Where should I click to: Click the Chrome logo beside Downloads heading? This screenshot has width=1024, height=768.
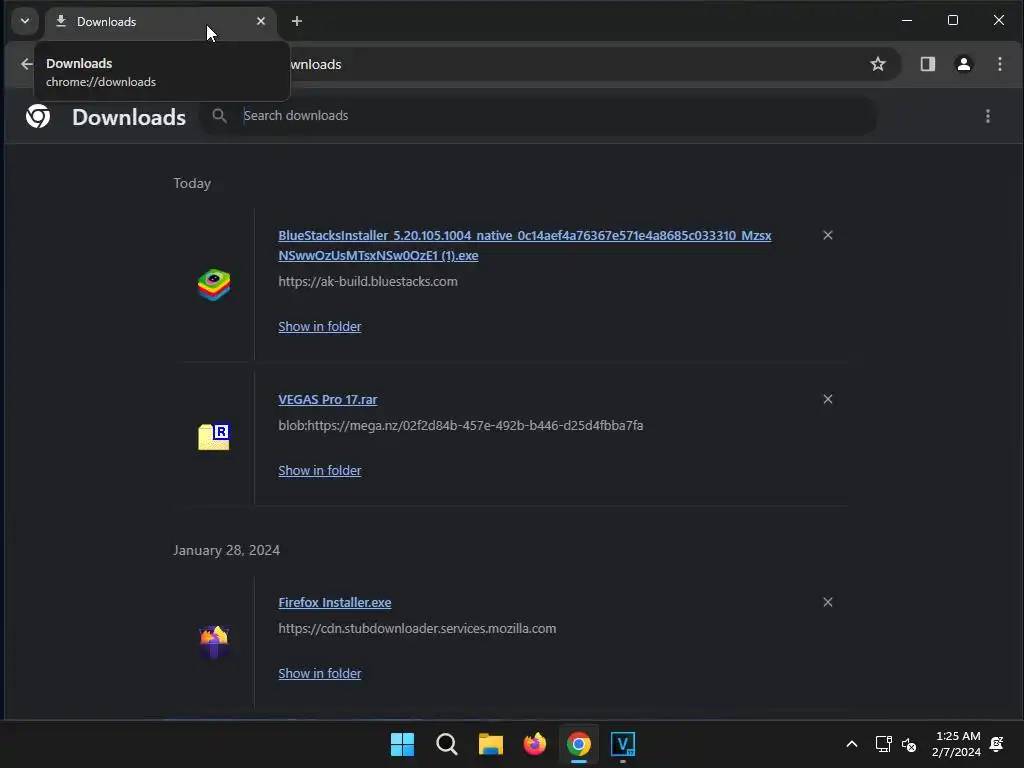tap(38, 116)
